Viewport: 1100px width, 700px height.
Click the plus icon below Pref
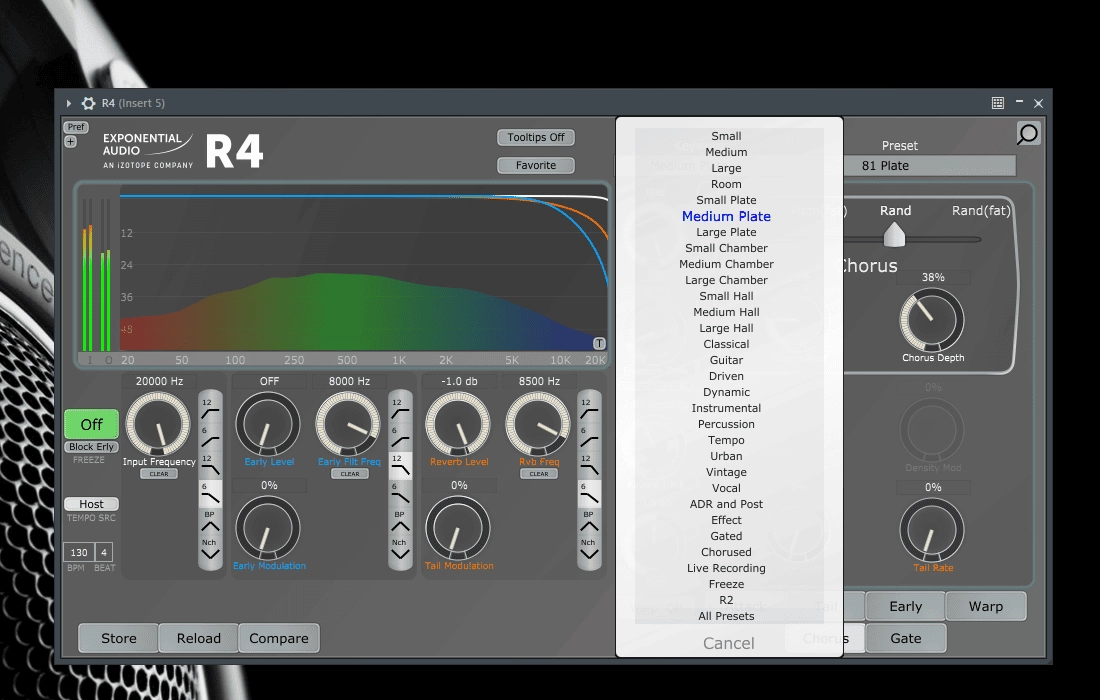point(70,142)
